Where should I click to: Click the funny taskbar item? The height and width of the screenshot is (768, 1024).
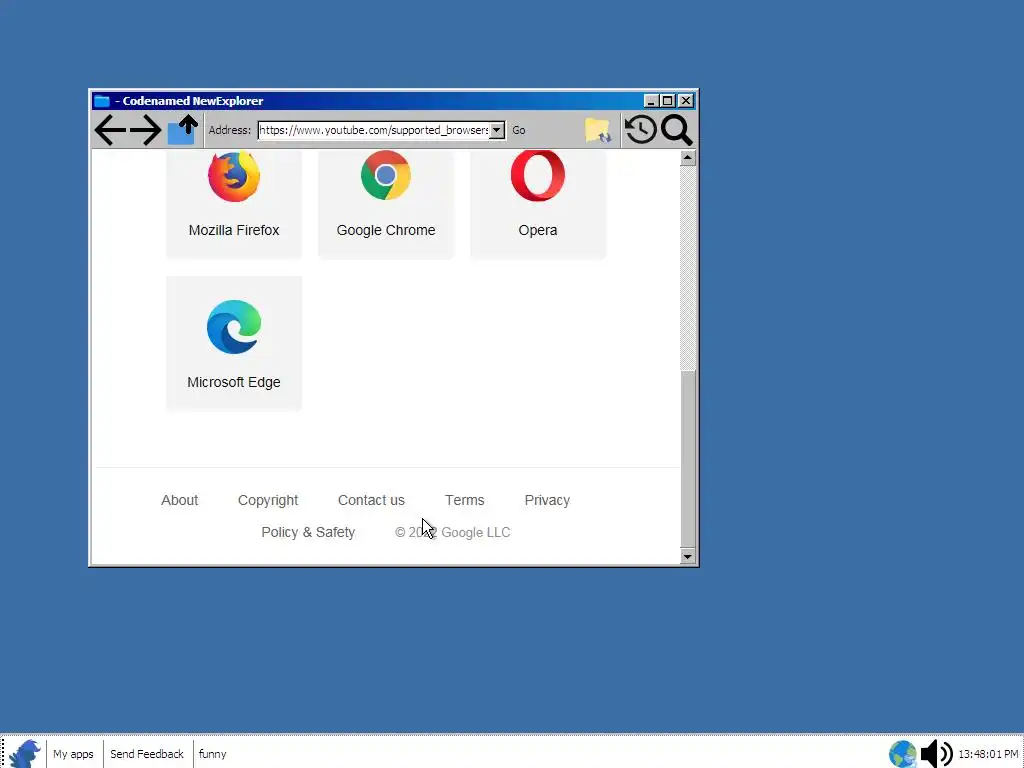click(x=212, y=754)
